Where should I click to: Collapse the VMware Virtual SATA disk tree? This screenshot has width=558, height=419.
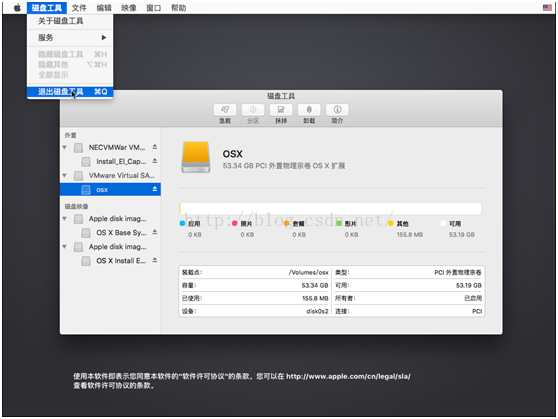[x=65, y=176]
